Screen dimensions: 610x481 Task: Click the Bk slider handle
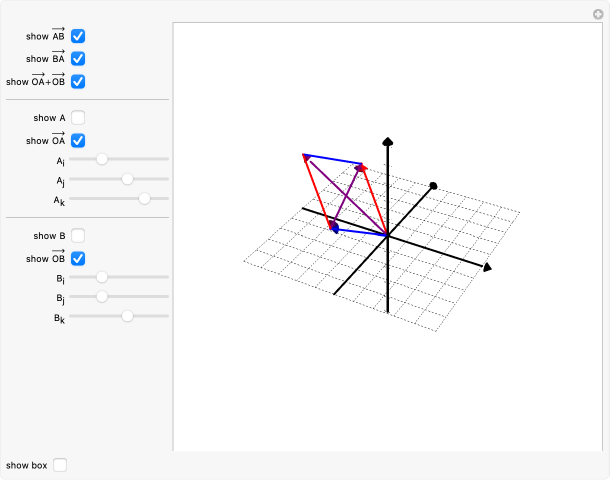[x=127, y=316]
